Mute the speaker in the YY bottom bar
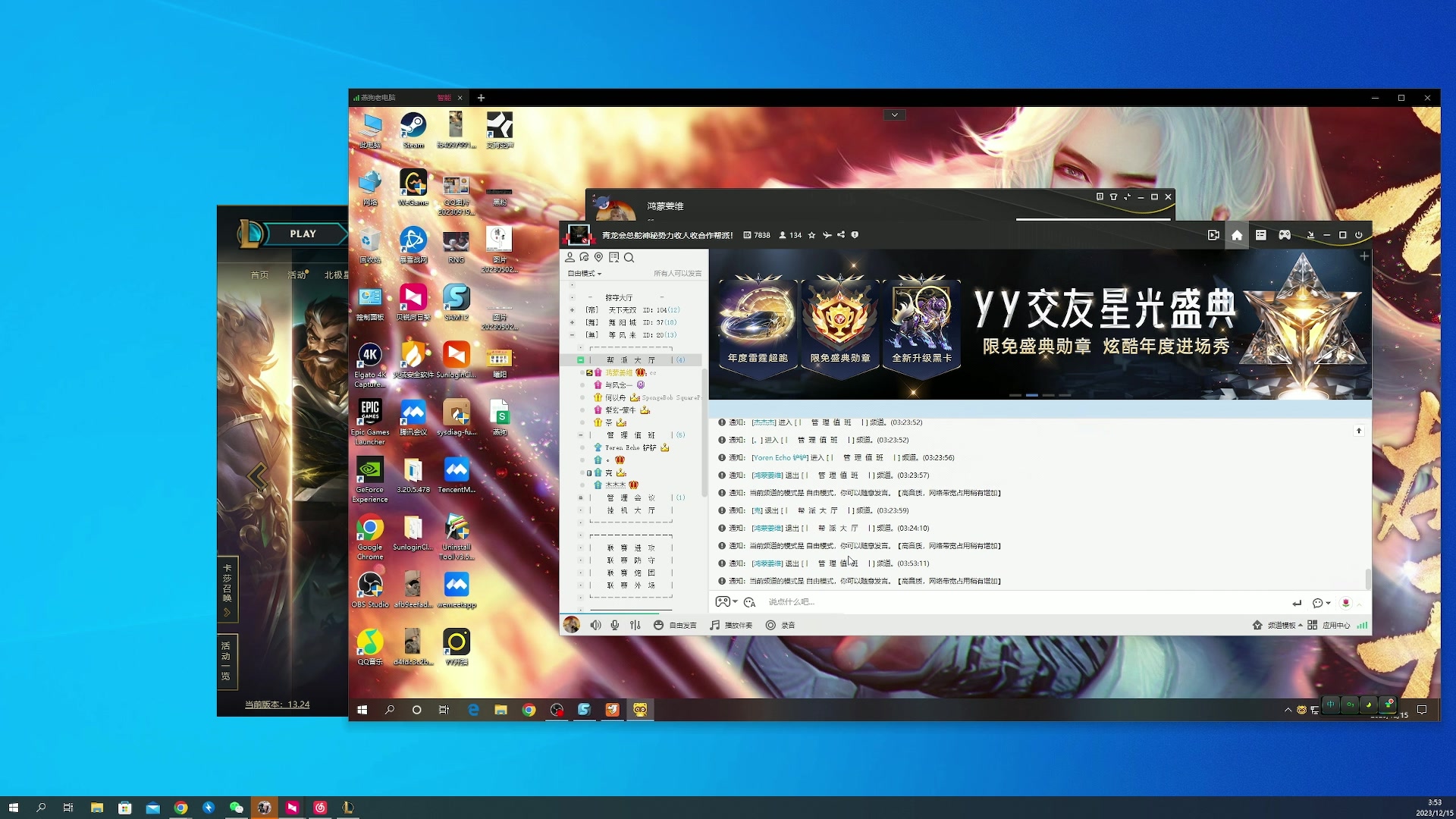Screen dimensions: 1456x819 point(595,625)
